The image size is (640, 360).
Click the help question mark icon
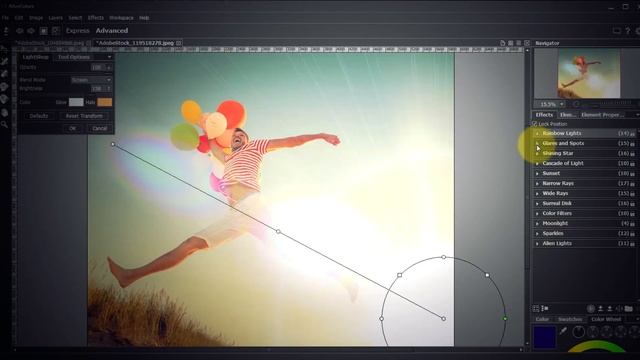tap(628, 31)
